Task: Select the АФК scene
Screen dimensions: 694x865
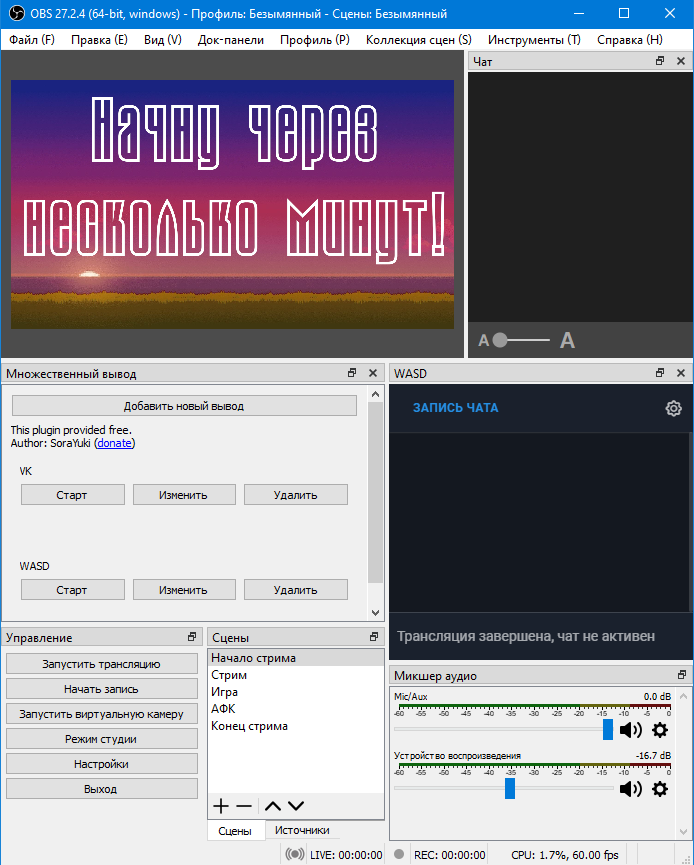Action: click(296, 709)
